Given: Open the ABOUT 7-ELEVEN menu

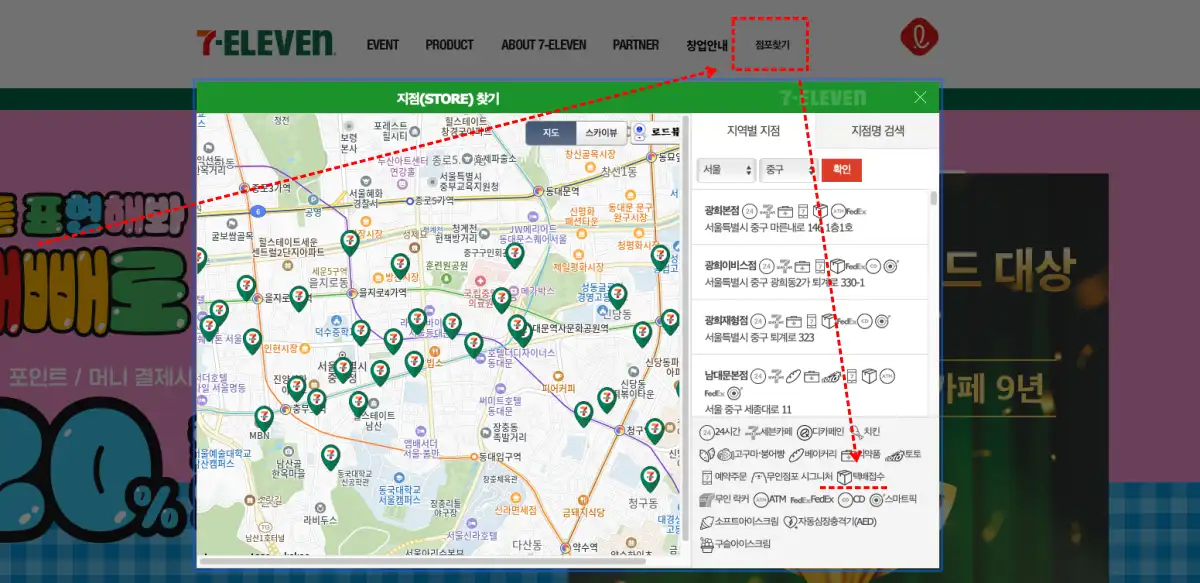Looking at the screenshot, I should (x=544, y=45).
